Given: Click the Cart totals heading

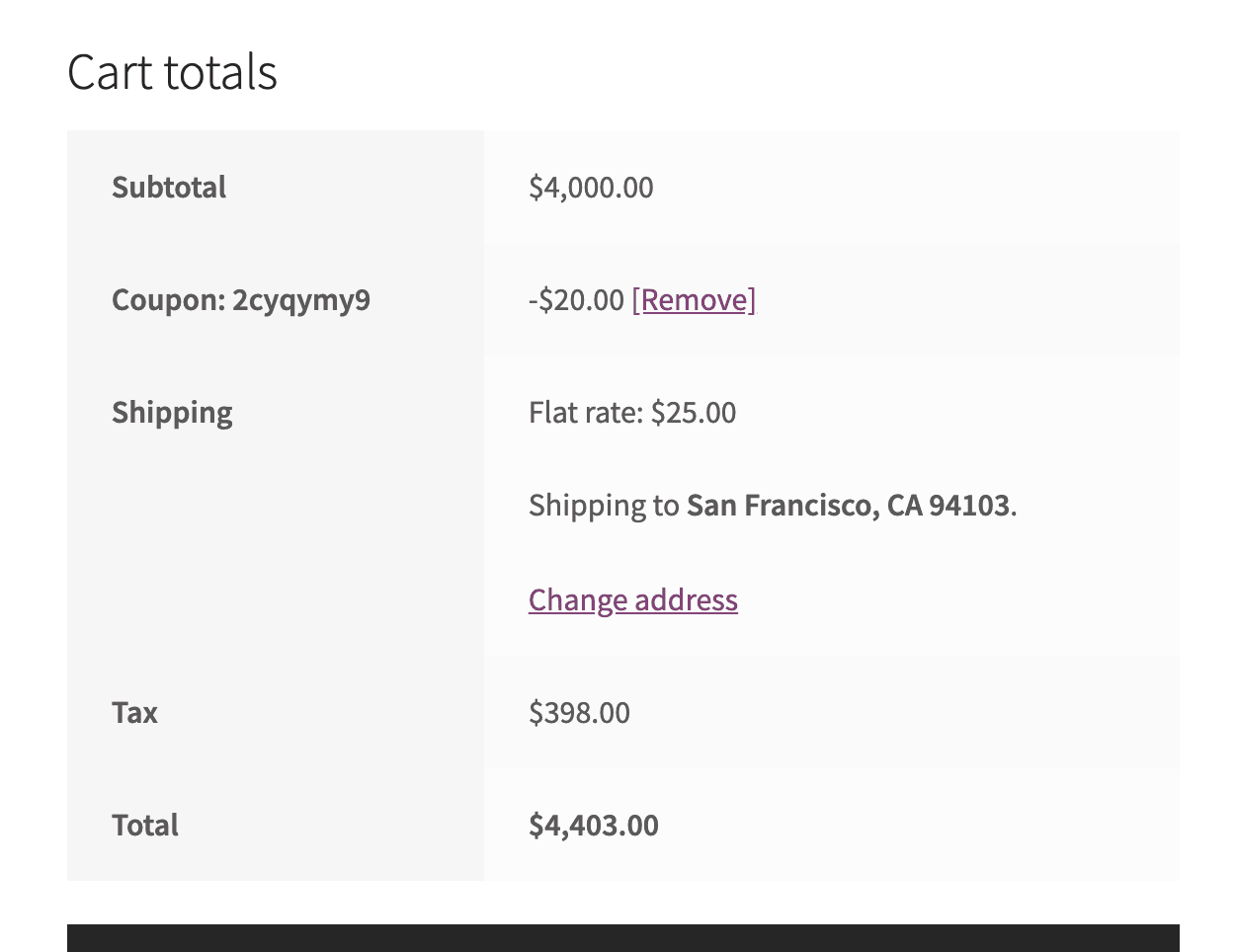Looking at the screenshot, I should (x=172, y=72).
